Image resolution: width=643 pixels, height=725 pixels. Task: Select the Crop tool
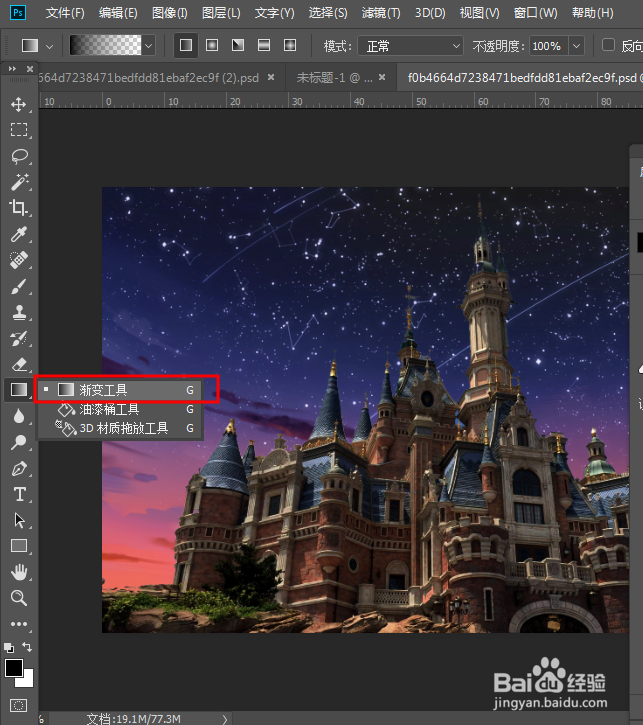pos(18,208)
